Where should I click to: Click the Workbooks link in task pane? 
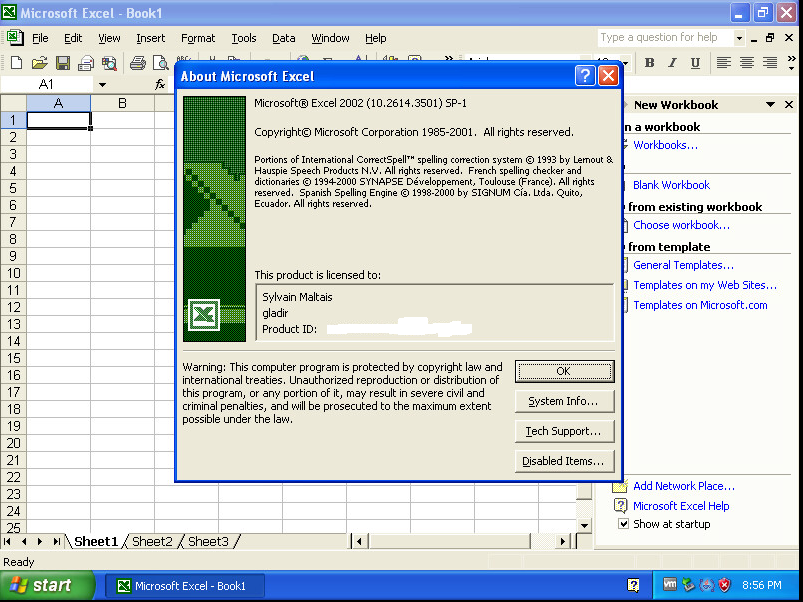tap(665, 145)
